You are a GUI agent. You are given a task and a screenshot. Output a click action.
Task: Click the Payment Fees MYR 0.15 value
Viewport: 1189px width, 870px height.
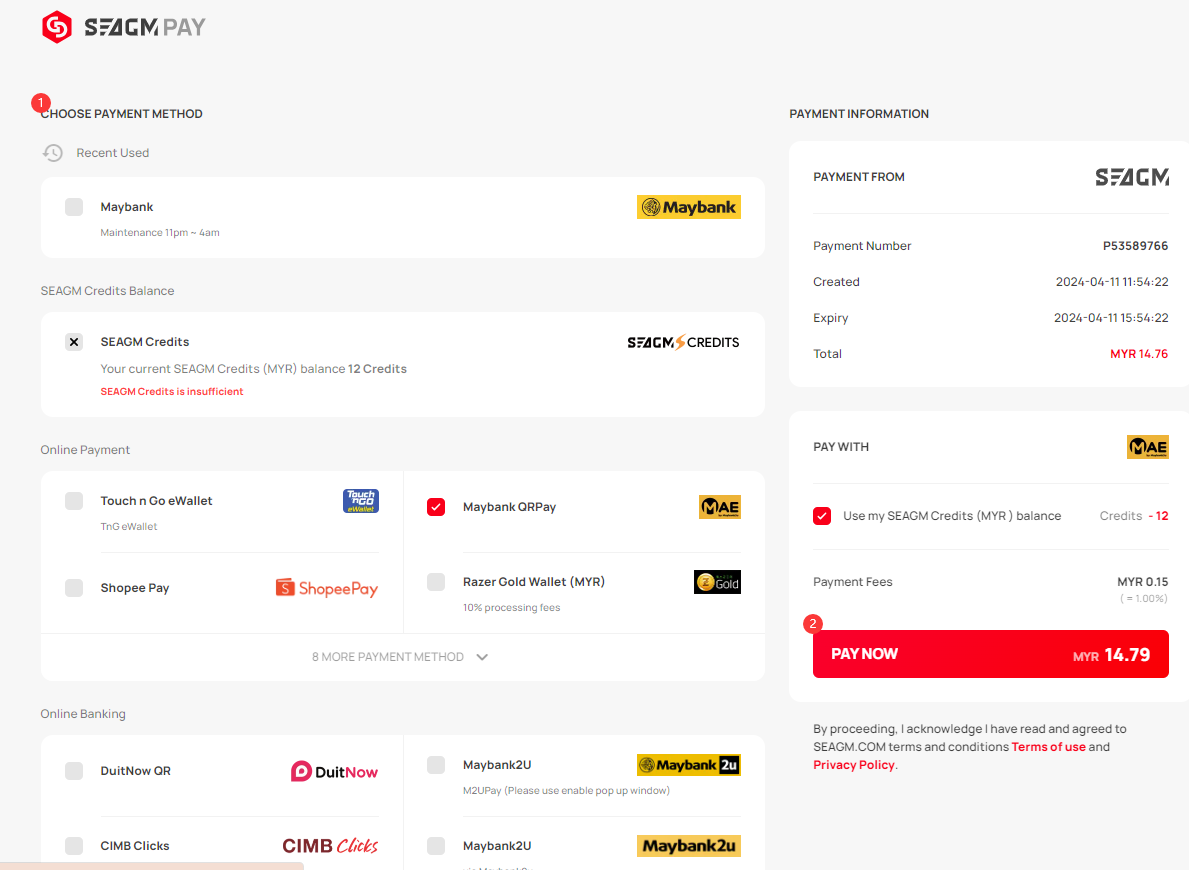[1143, 582]
